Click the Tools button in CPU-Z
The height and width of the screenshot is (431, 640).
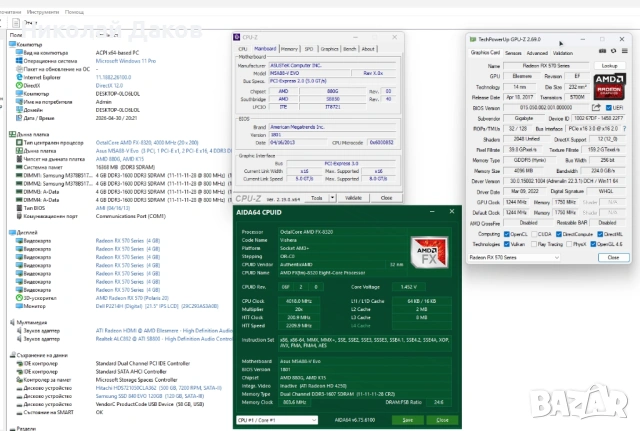pyautogui.click(x=317, y=198)
